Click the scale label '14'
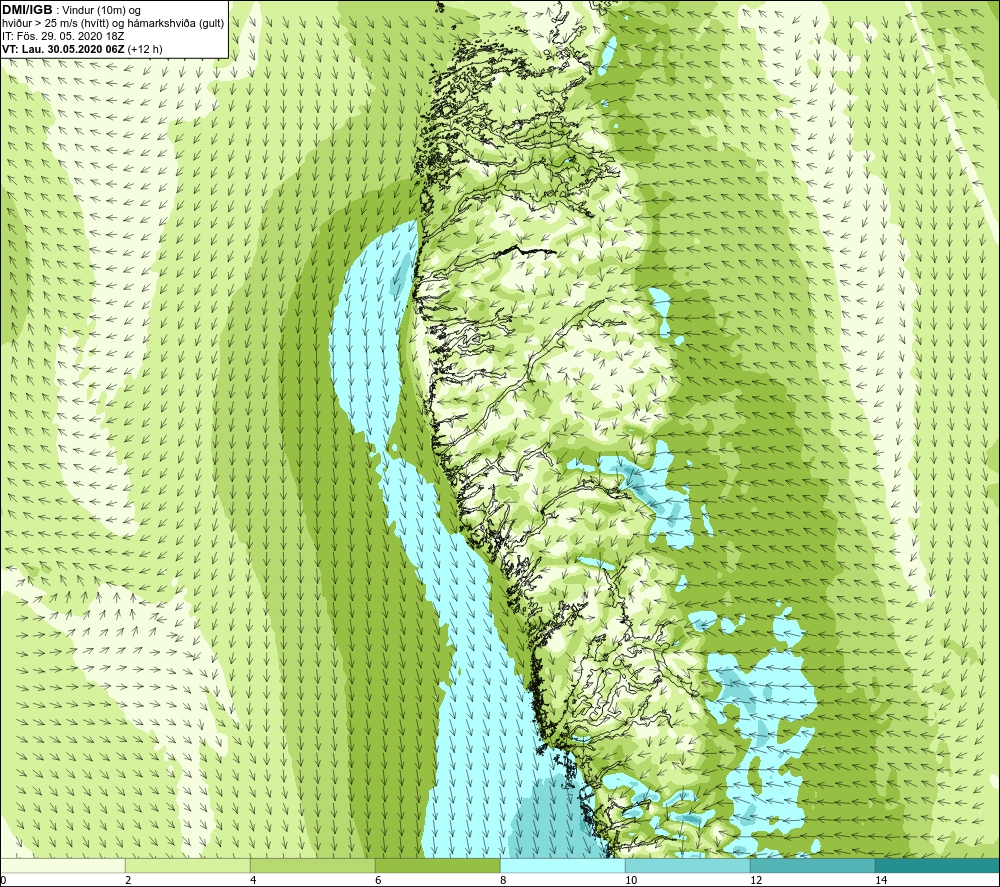 point(881,880)
